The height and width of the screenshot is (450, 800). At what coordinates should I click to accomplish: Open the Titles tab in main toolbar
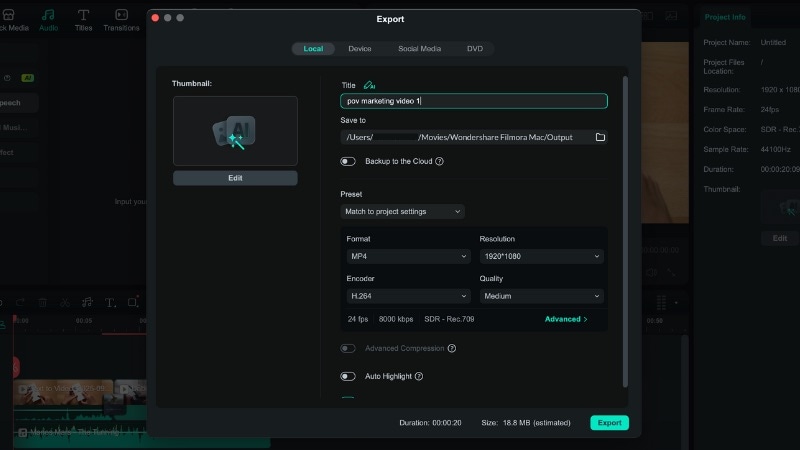pos(83,20)
